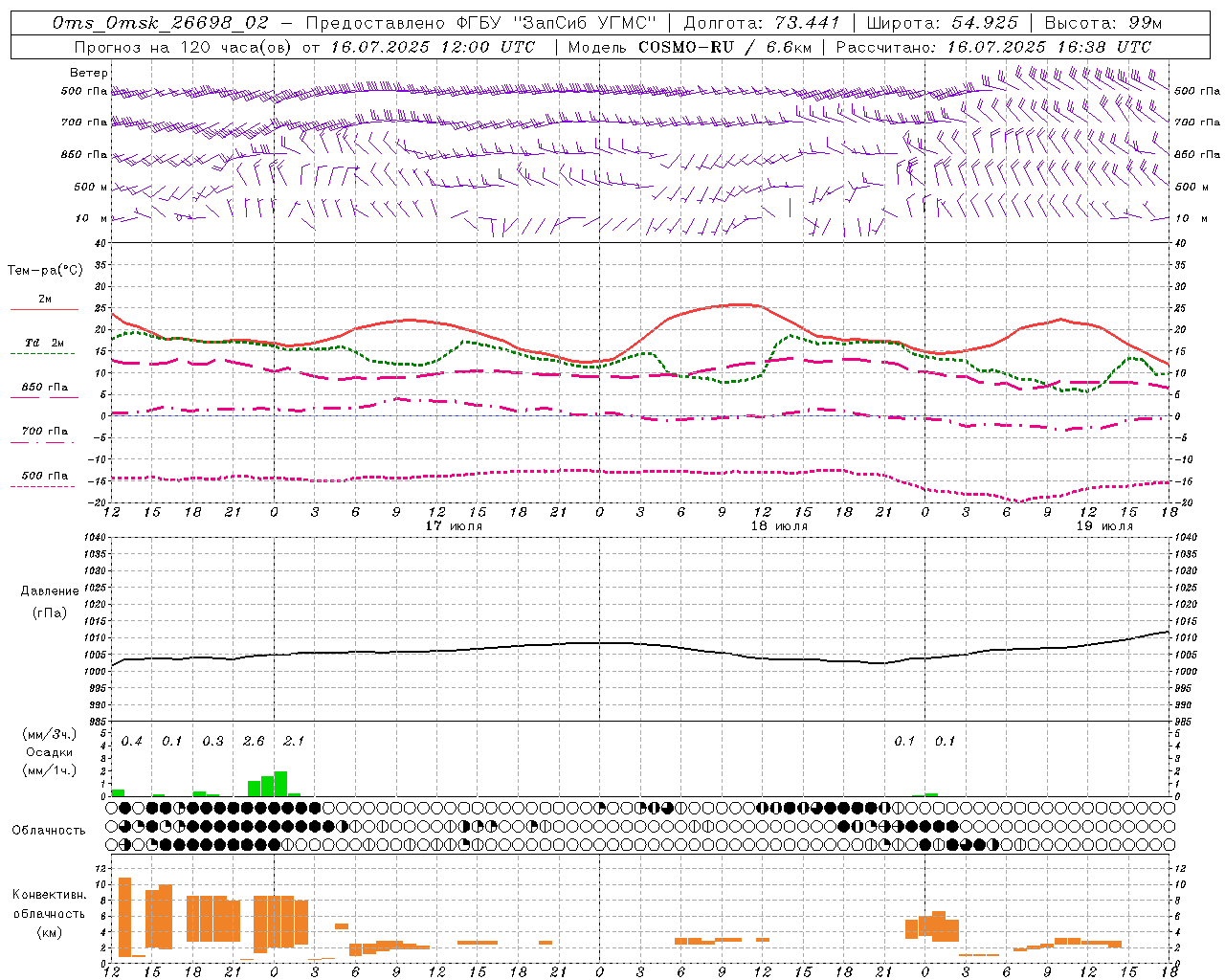Screen dimensions: 1225x980
Task: Click the "(мм/3ч.)" precipitation unit label
Action: tap(50, 734)
